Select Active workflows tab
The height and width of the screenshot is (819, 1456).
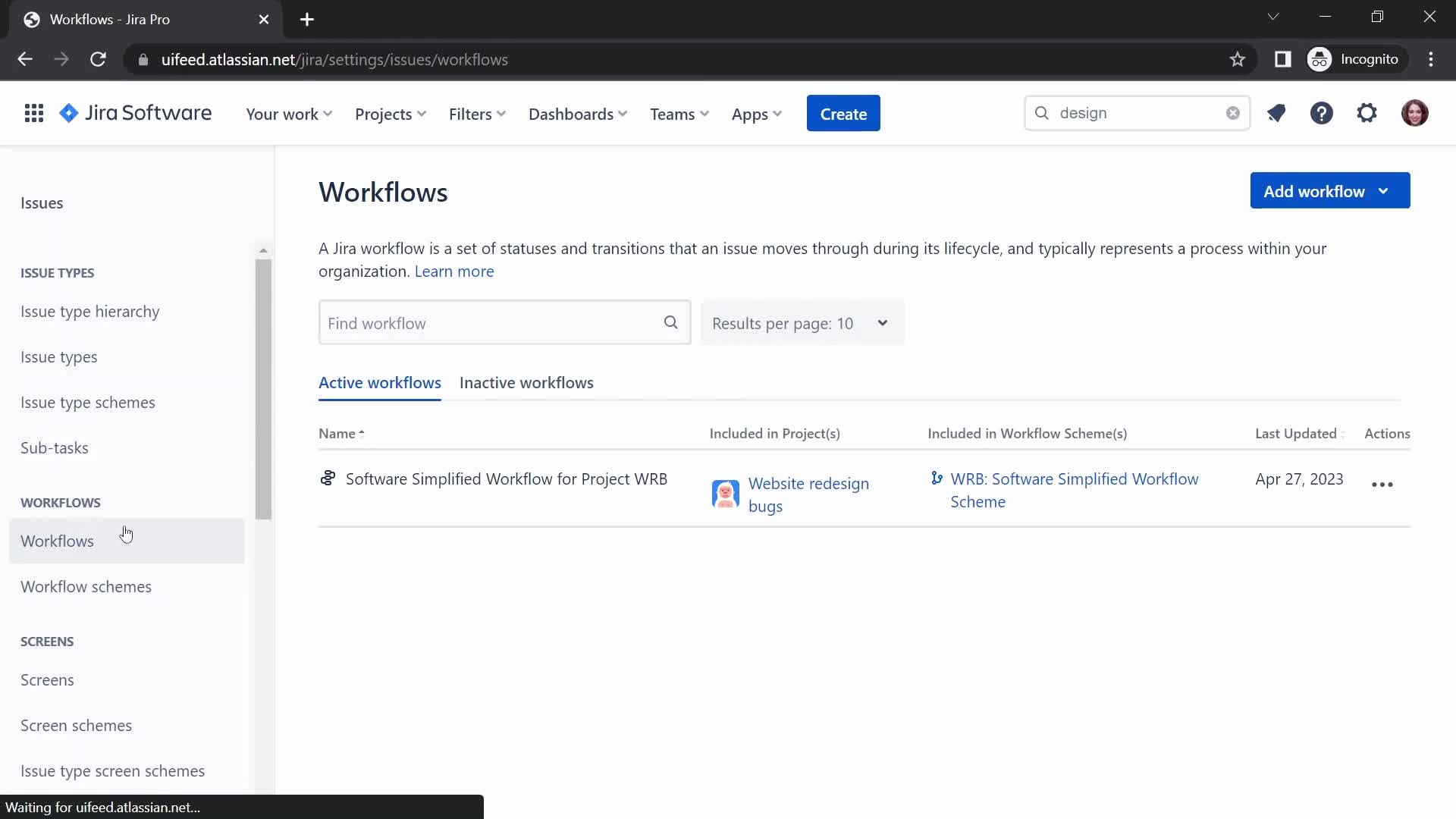click(x=380, y=382)
